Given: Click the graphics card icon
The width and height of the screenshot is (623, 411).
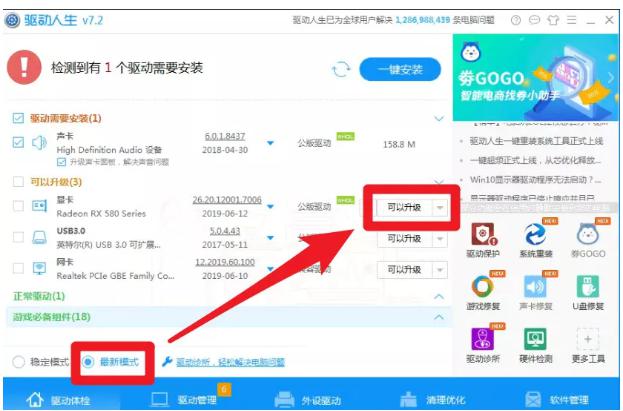Looking at the screenshot, I should (x=39, y=206).
